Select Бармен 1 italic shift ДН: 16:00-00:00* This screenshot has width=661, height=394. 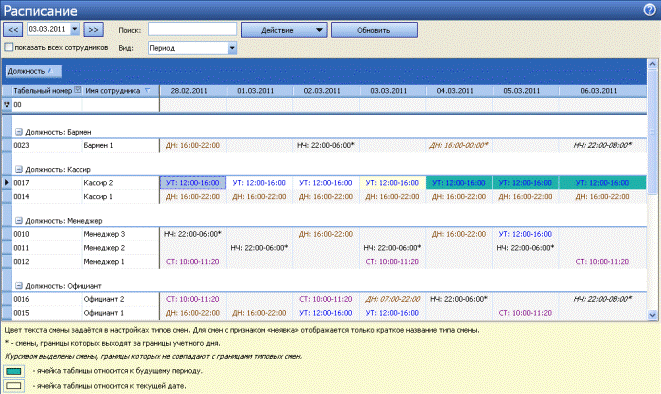coord(459,145)
